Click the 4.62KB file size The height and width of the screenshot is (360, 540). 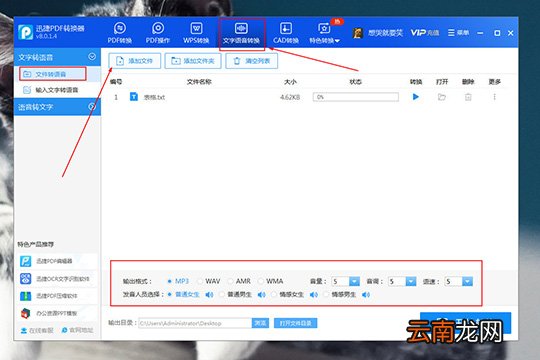(x=290, y=97)
